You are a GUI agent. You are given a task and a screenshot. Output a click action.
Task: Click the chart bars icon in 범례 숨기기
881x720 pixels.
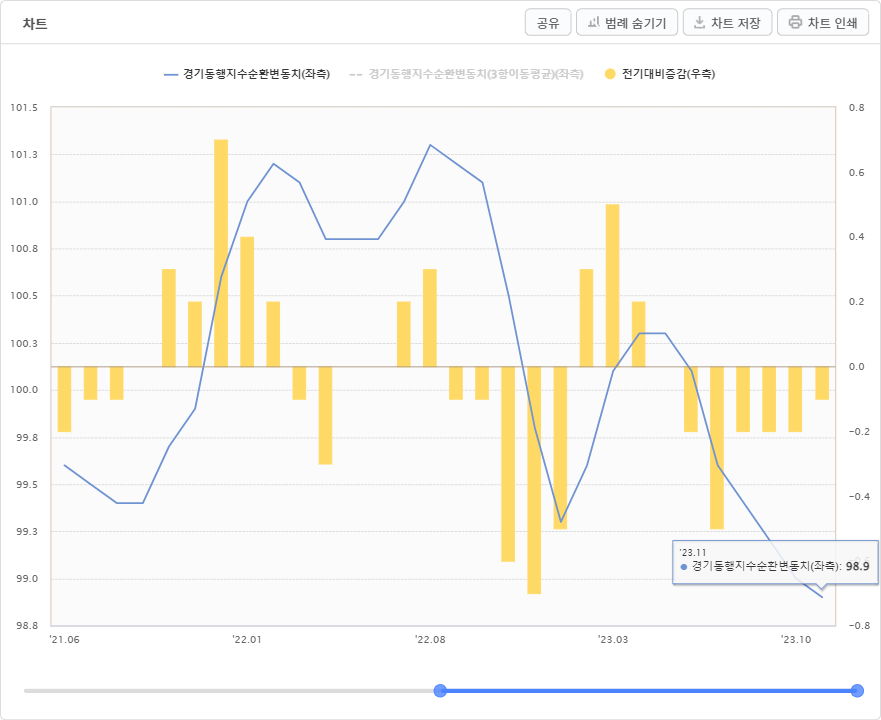tap(593, 22)
